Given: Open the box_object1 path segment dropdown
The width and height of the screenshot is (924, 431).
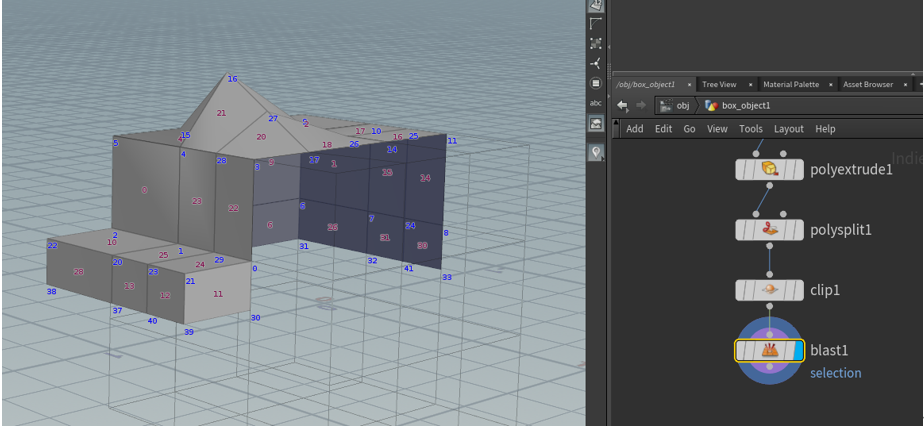Looking at the screenshot, I should (x=740, y=106).
